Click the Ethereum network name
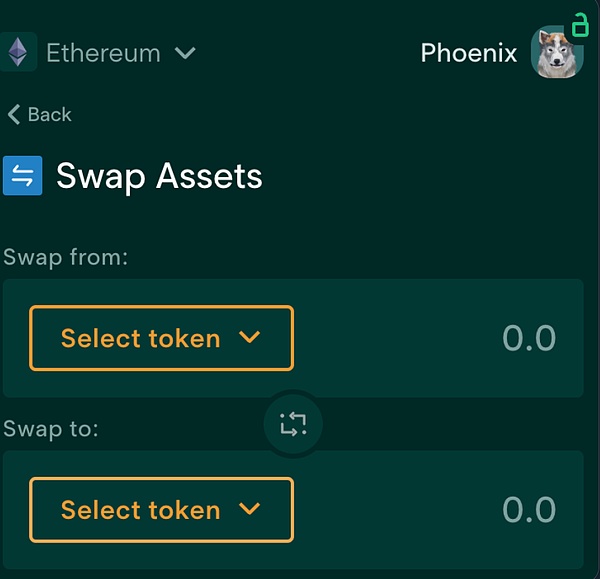 [103, 53]
